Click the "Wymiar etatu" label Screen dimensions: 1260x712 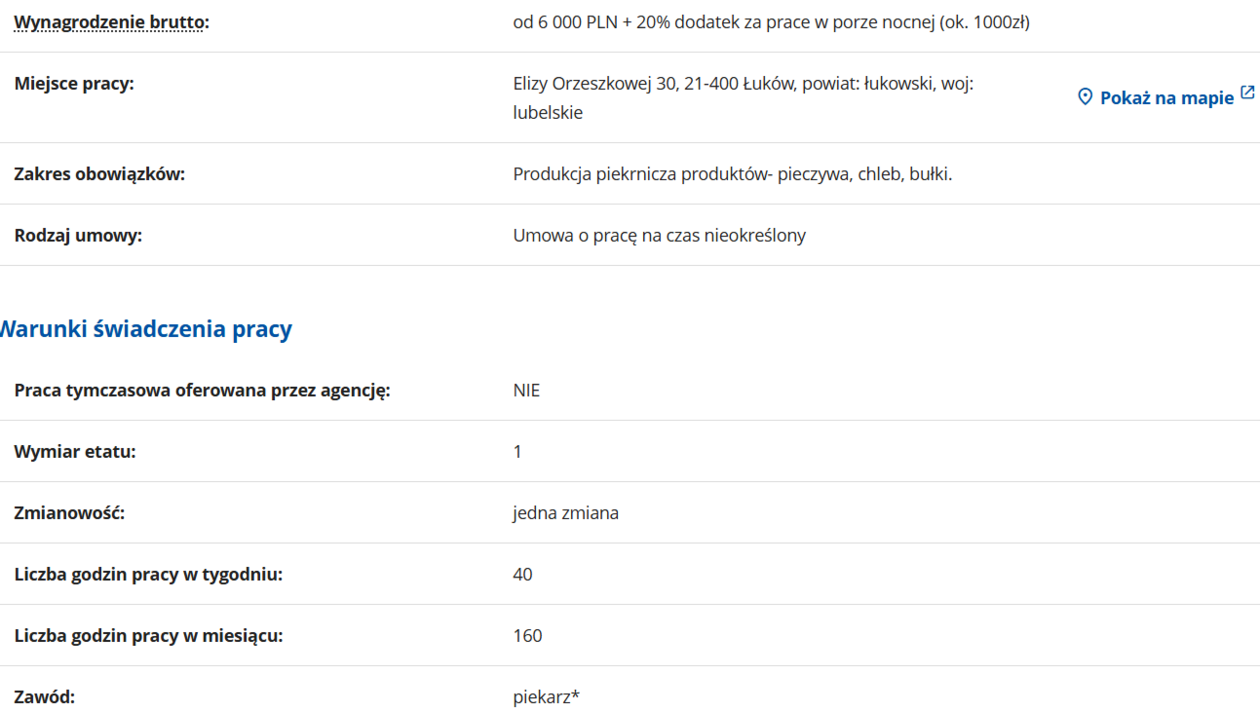(x=75, y=452)
